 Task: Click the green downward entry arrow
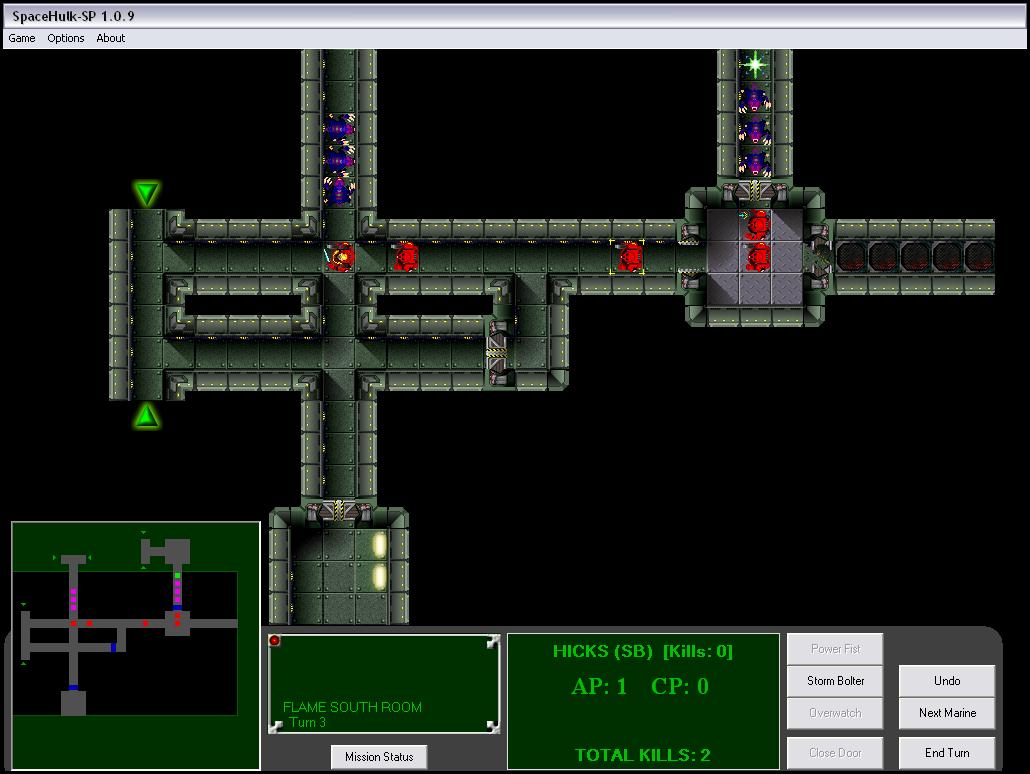(x=146, y=194)
